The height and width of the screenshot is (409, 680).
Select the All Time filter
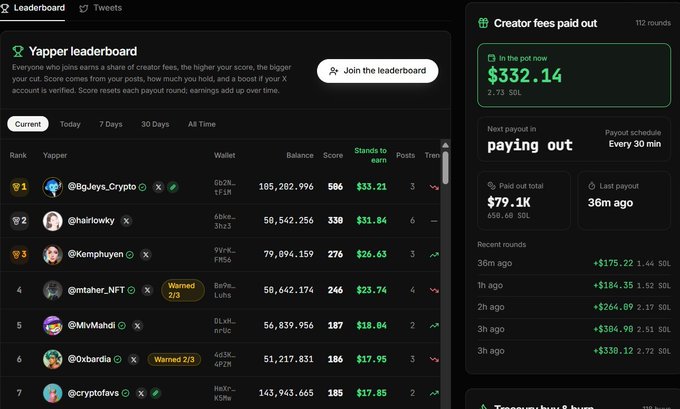(x=202, y=124)
